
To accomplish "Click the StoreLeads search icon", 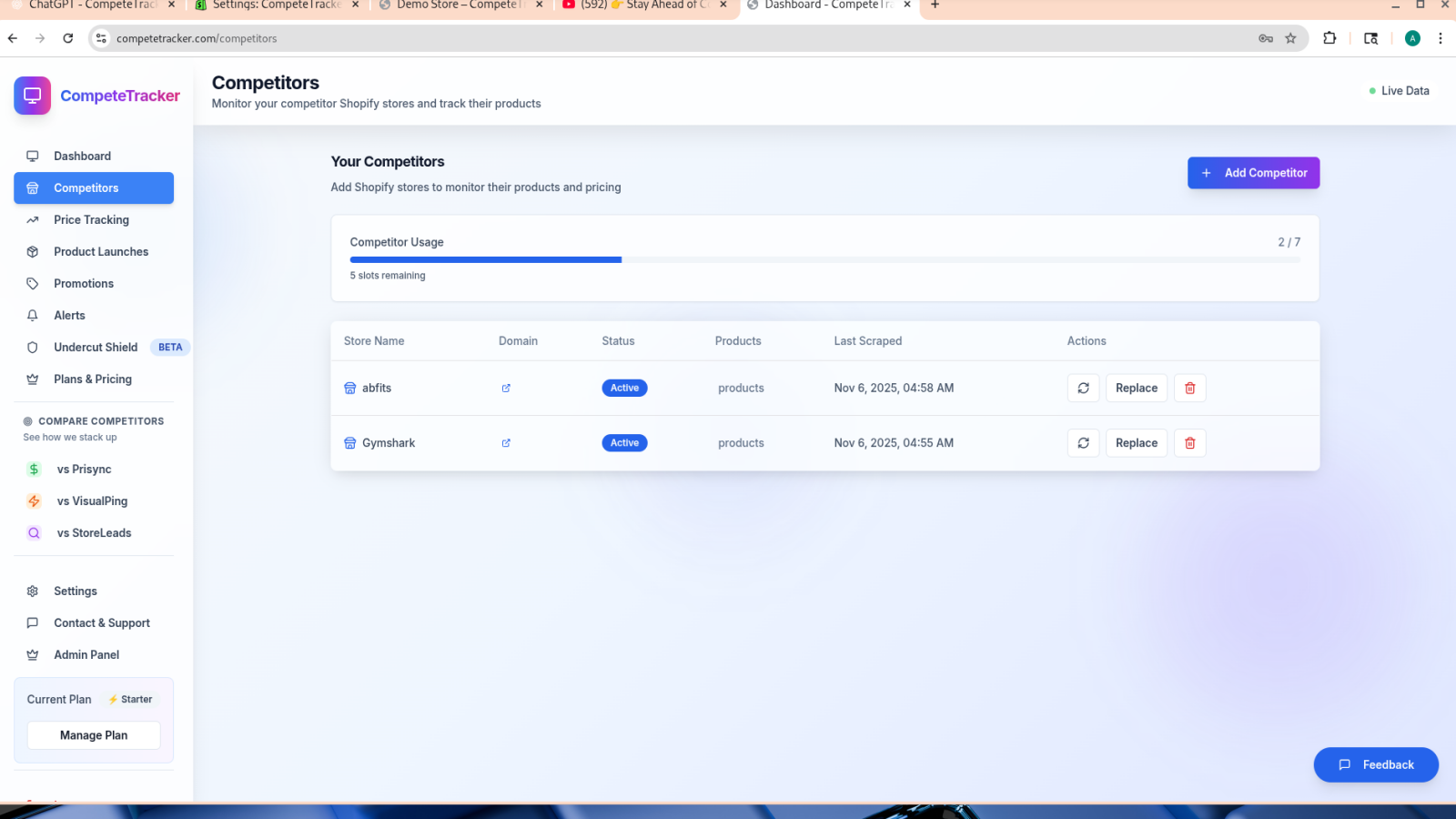I will click(34, 532).
